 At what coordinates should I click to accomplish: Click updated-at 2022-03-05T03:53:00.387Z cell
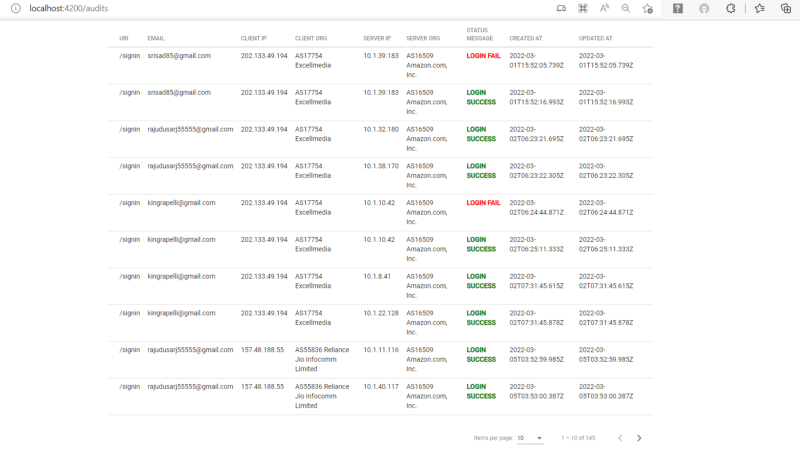click(x=606, y=391)
